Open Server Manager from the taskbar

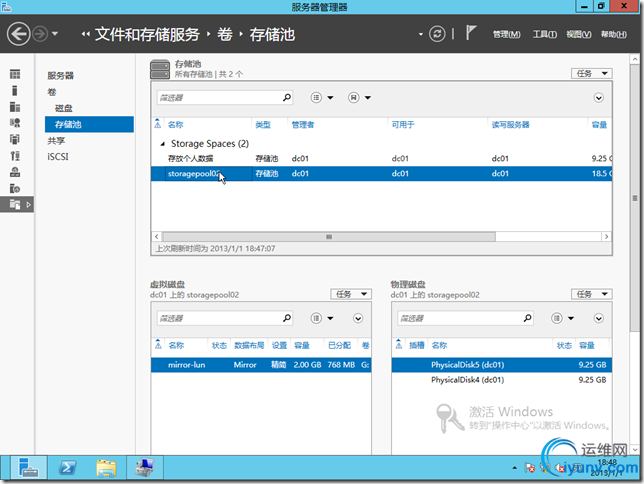[29, 468]
